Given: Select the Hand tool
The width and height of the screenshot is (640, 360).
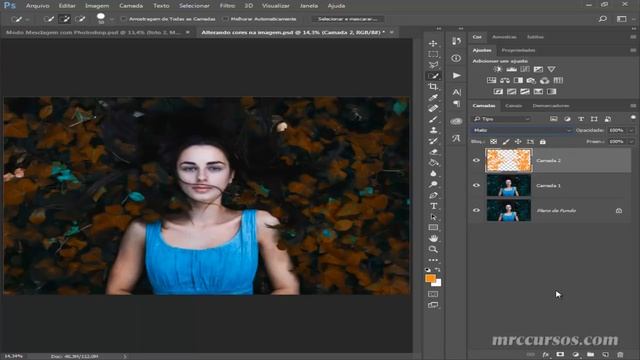Looking at the screenshot, I should (433, 238).
